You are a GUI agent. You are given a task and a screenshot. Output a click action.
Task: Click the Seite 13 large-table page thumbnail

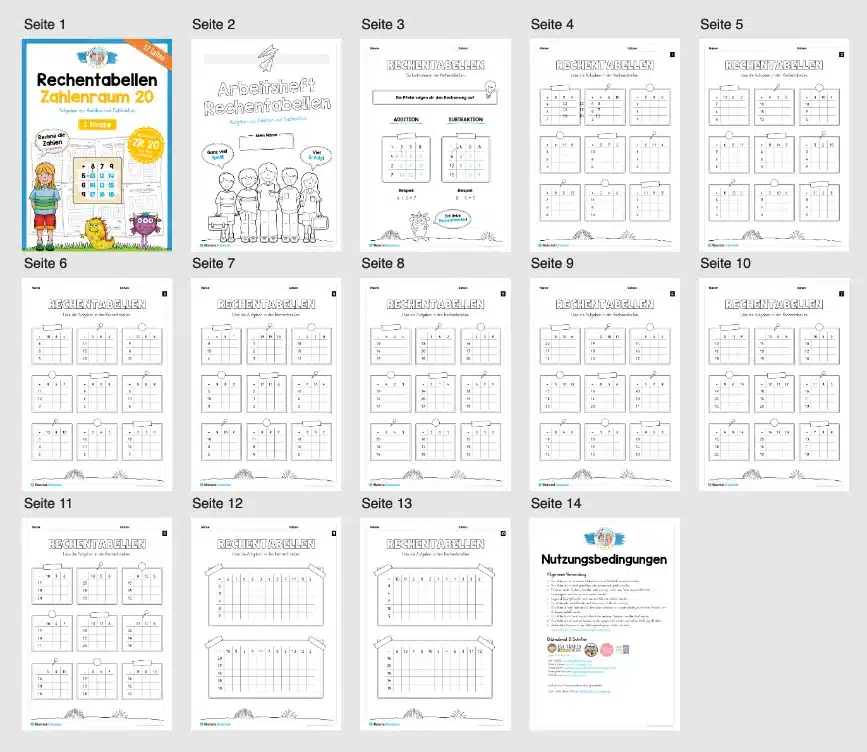pyautogui.click(x=436, y=624)
